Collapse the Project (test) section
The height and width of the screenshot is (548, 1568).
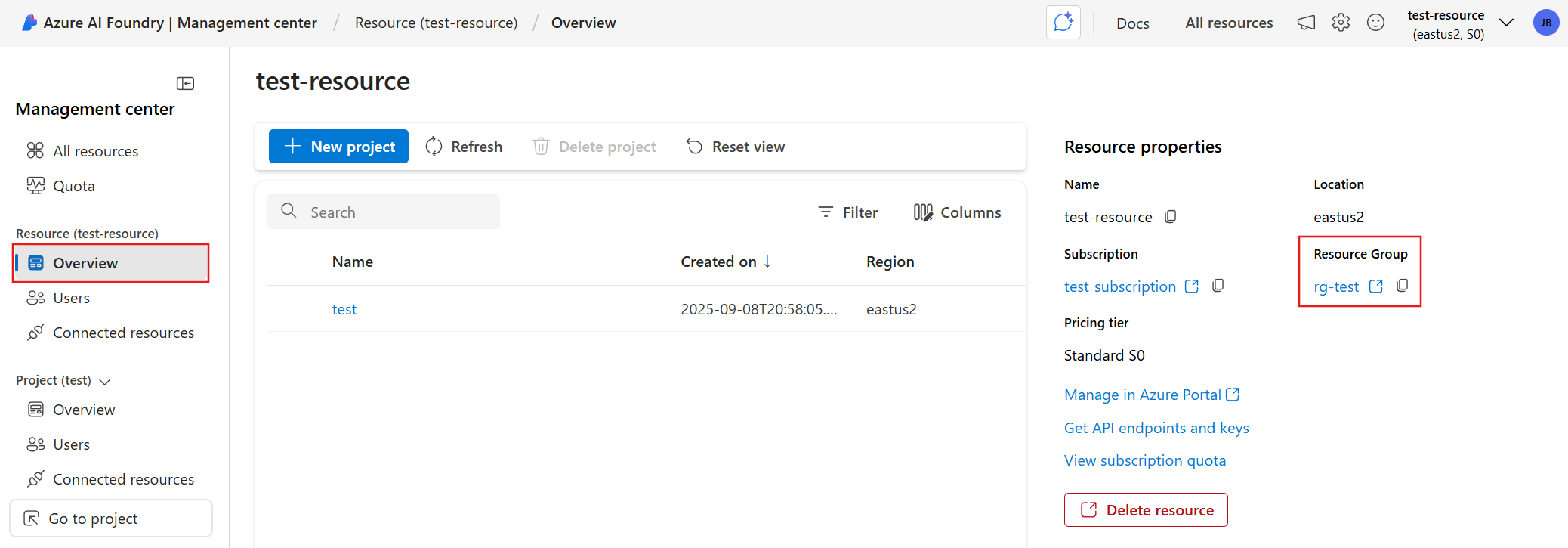tap(105, 382)
